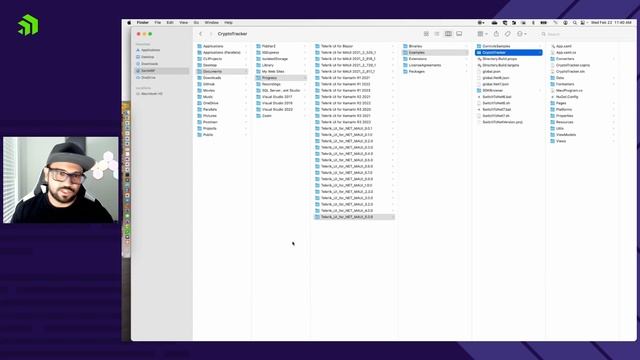Select Downloads in the Finder sidebar
The image size is (640, 360).
coord(147,64)
